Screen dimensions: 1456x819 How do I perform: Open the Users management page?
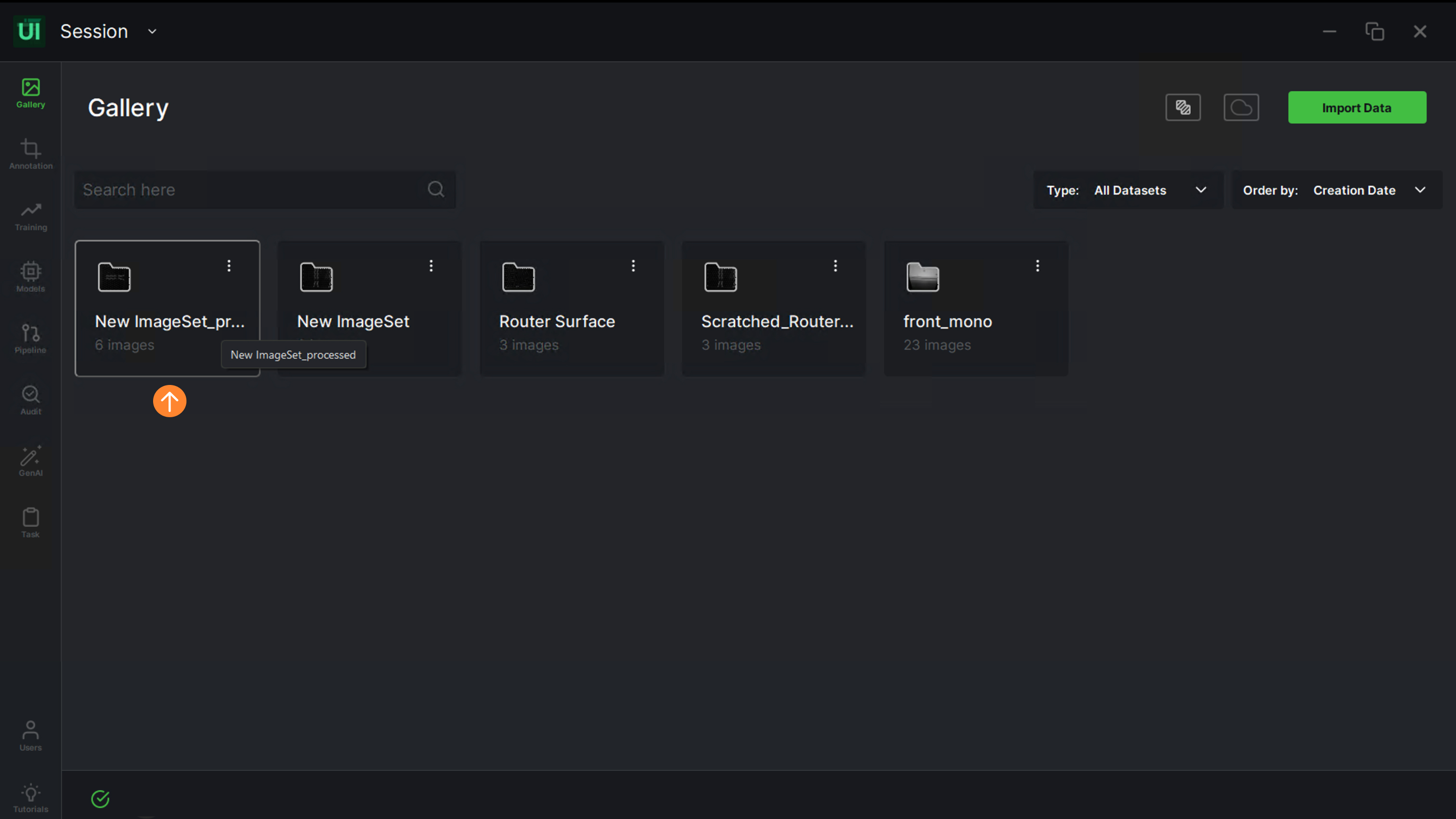30,735
